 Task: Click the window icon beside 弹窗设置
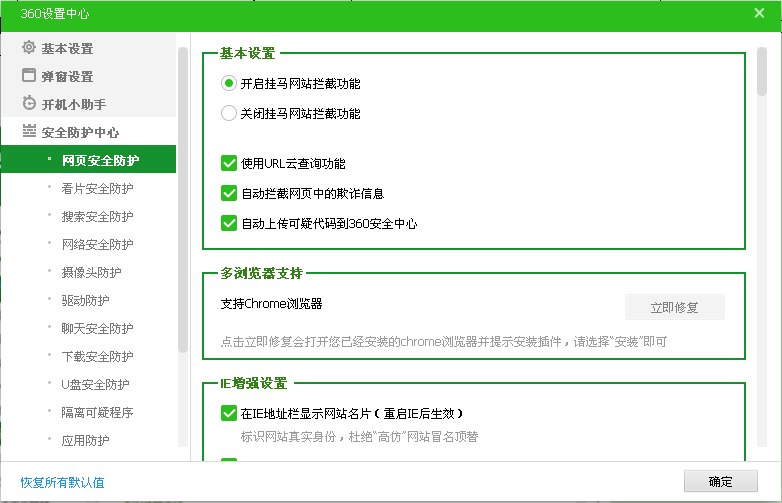[x=29, y=76]
